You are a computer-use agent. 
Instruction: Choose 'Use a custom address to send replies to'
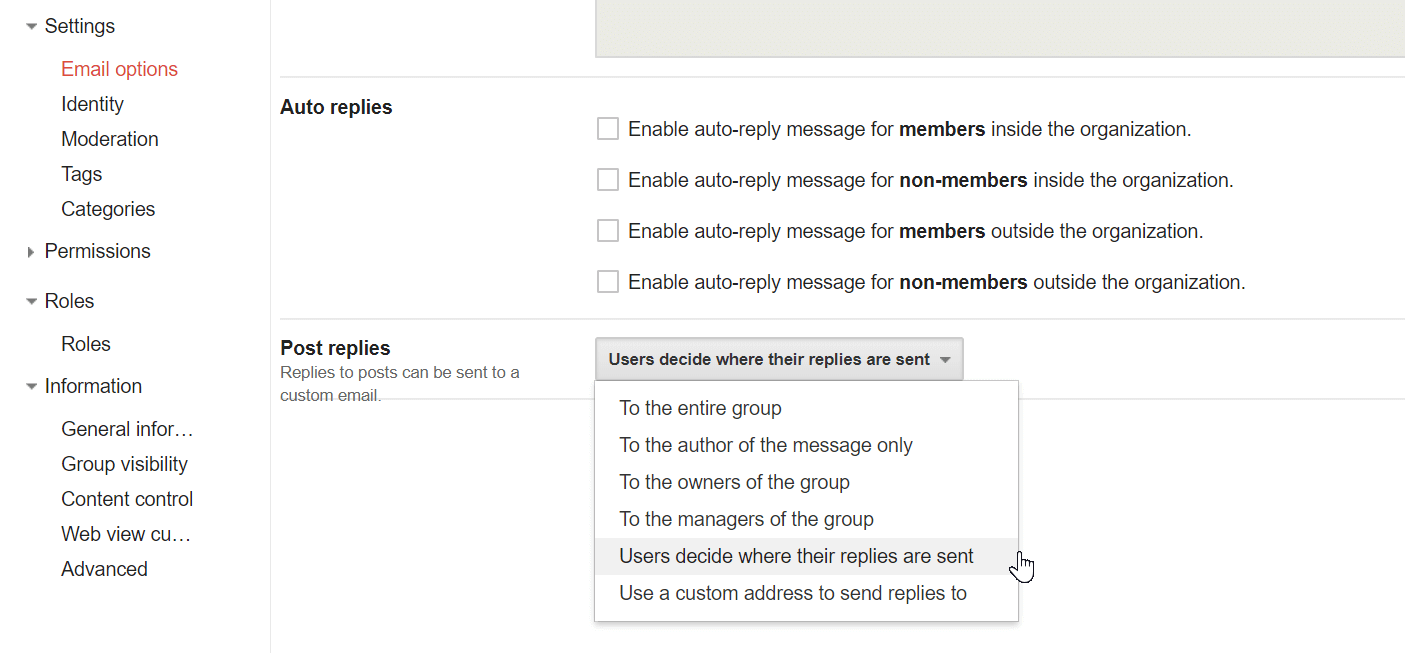(793, 593)
